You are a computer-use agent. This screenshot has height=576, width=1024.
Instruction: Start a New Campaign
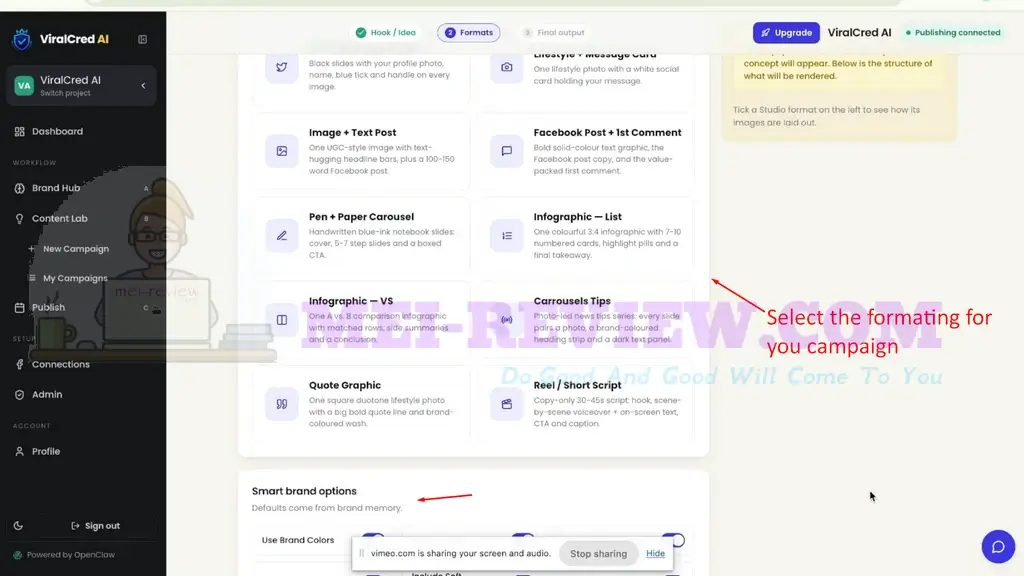(x=76, y=249)
